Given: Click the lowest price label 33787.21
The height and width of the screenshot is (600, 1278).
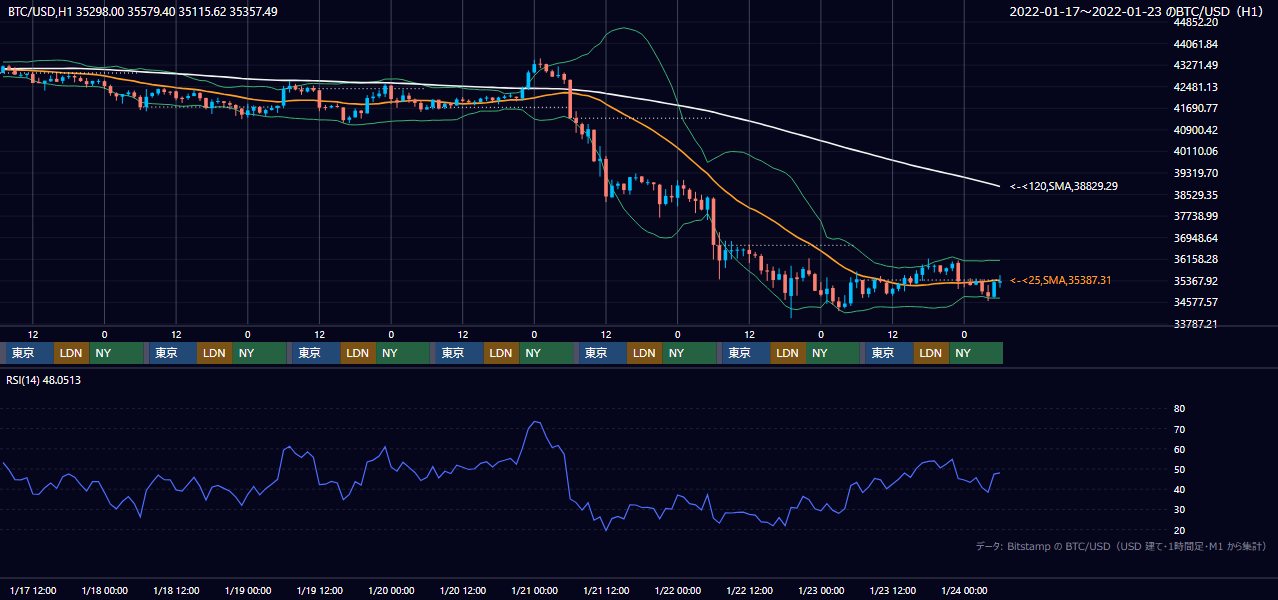Looking at the screenshot, I should point(1195,324).
